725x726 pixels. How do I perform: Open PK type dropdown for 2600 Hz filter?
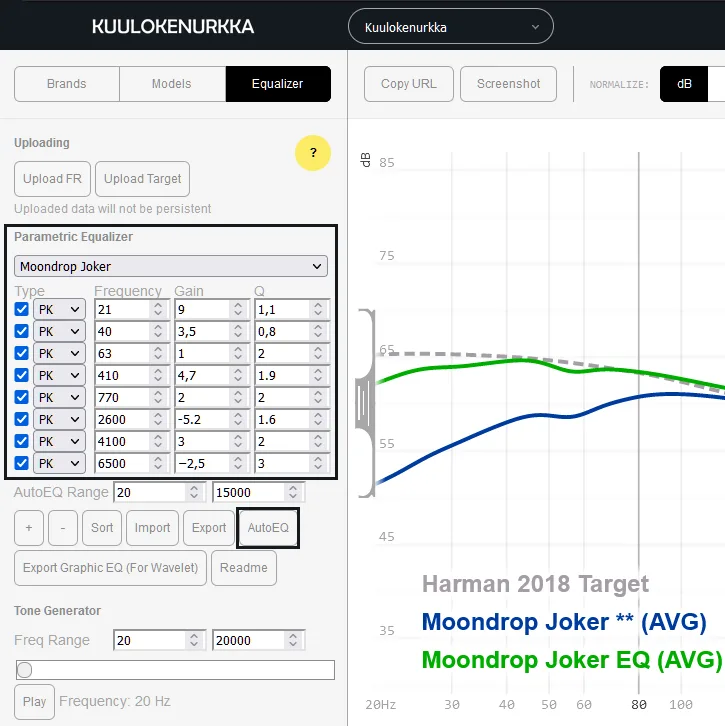(x=59, y=419)
